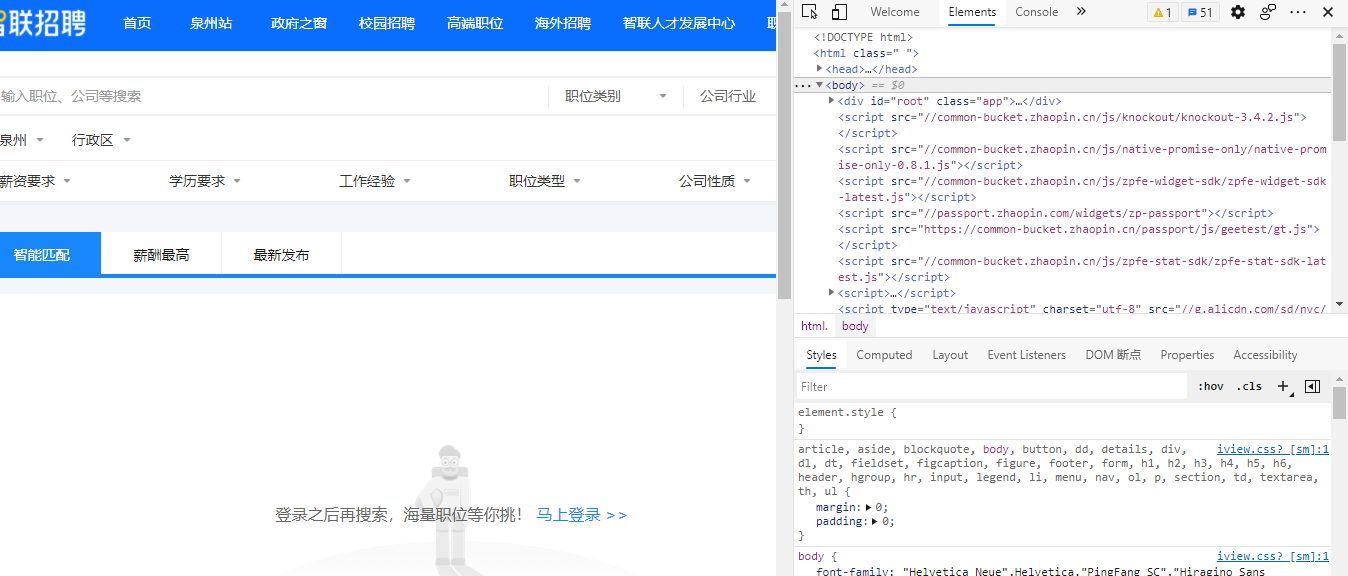The height and width of the screenshot is (576, 1348).
Task: Open the Accessibility tab
Action: (1265, 355)
